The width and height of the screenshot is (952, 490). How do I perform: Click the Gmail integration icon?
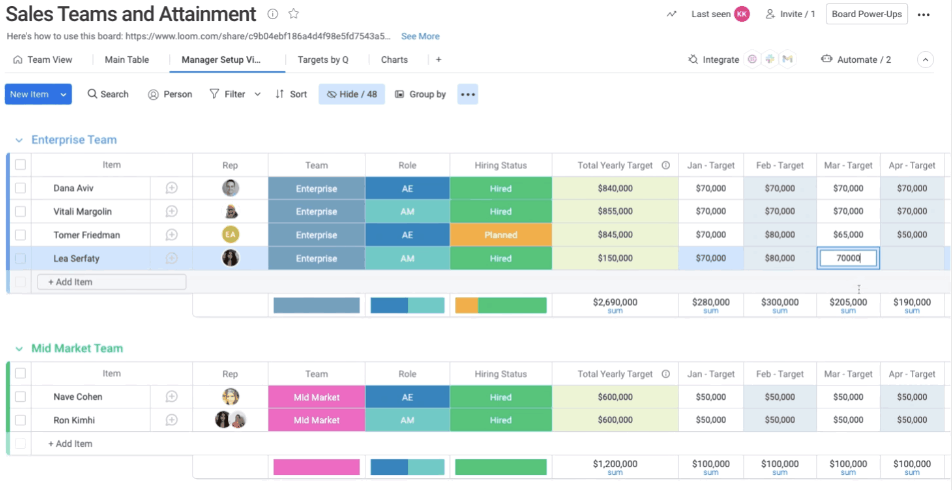pos(787,60)
